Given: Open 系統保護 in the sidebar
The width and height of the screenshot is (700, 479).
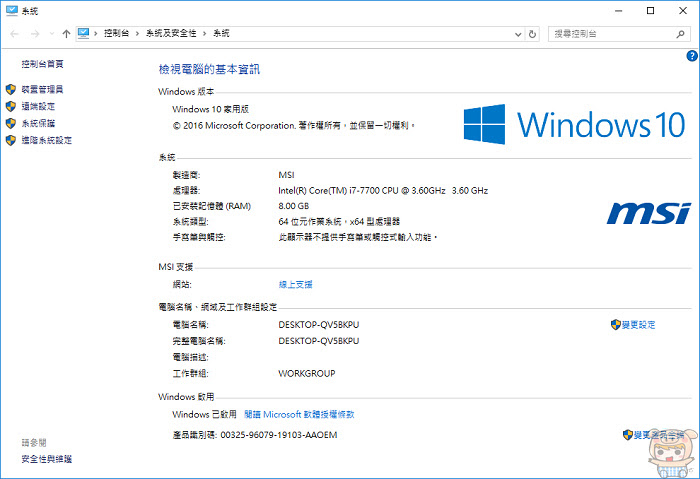Looking at the screenshot, I should [38, 123].
